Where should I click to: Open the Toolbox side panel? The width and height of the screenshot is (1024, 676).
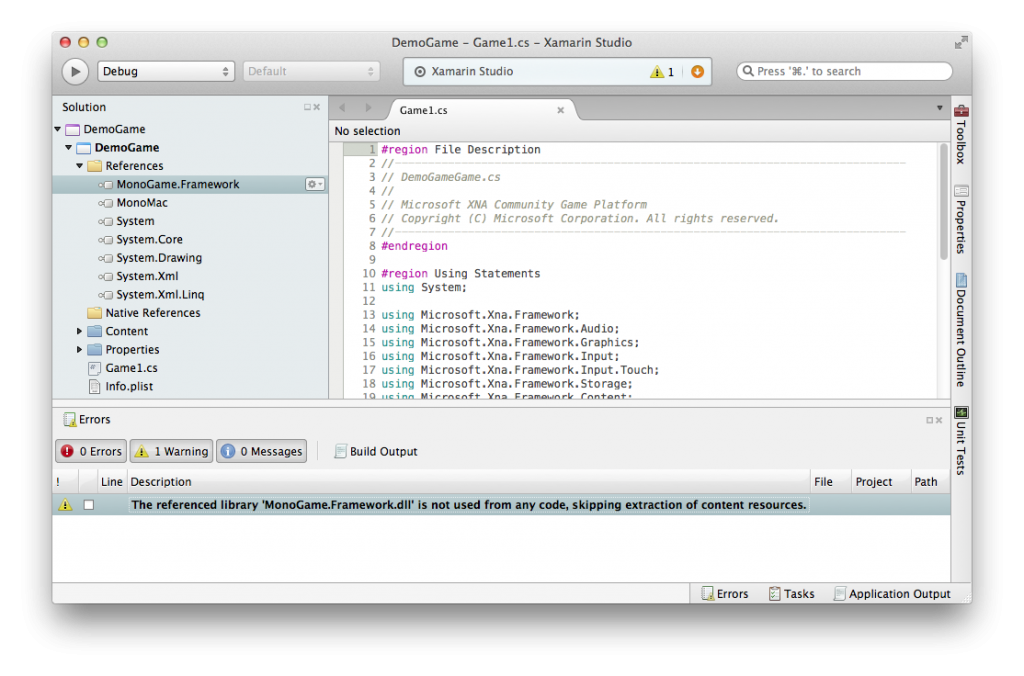click(961, 134)
